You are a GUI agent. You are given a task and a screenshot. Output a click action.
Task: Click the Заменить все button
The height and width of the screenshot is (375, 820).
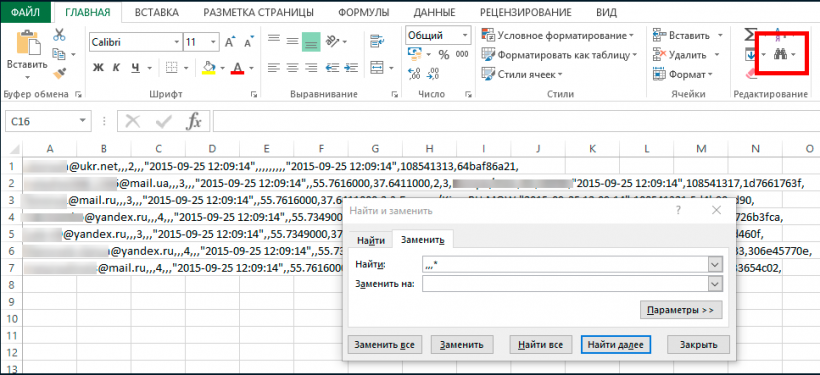384,345
